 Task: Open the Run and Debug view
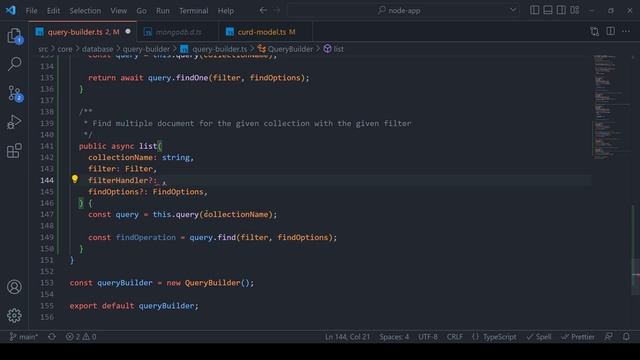15,122
